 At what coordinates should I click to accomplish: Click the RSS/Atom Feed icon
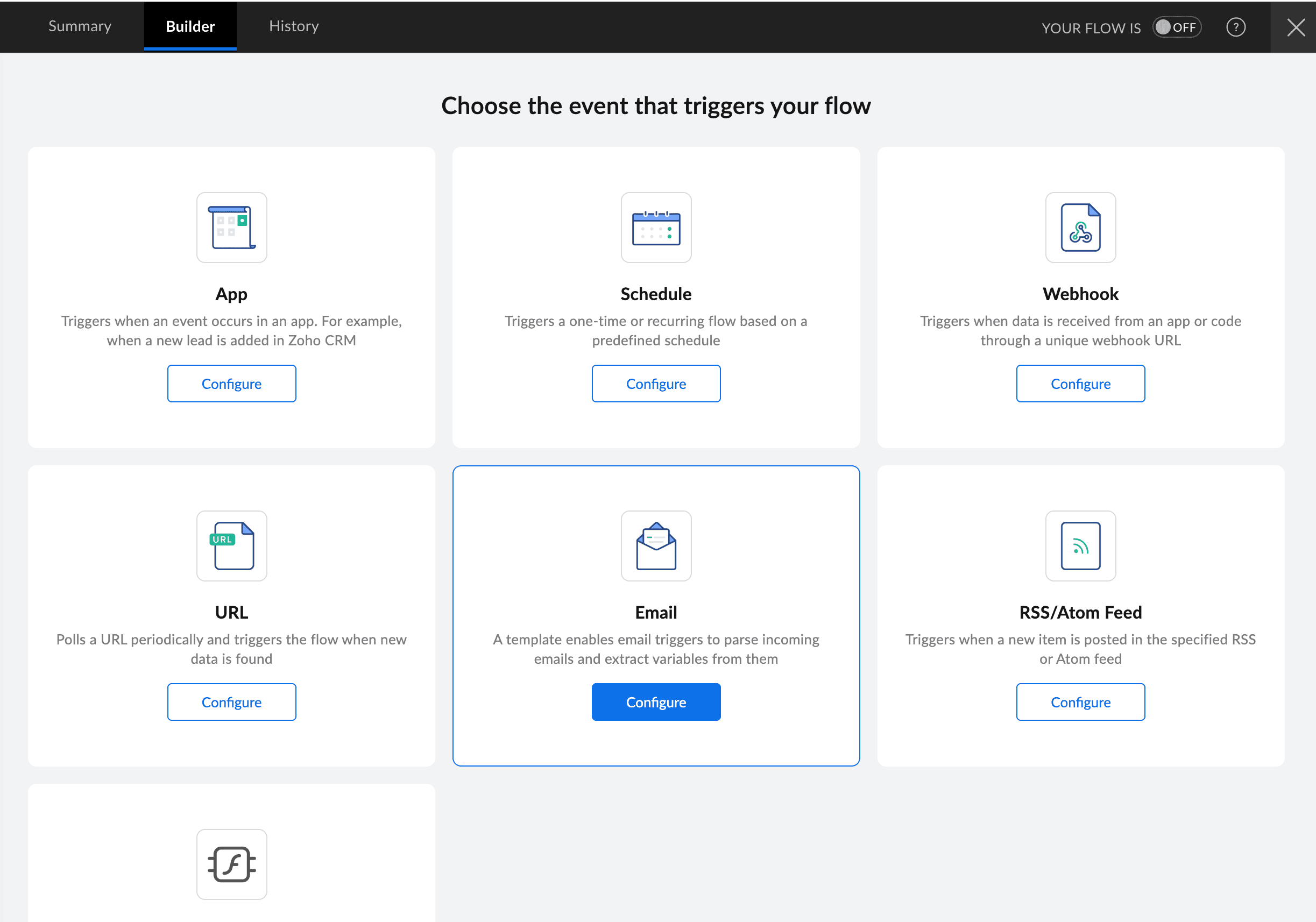(1080, 545)
